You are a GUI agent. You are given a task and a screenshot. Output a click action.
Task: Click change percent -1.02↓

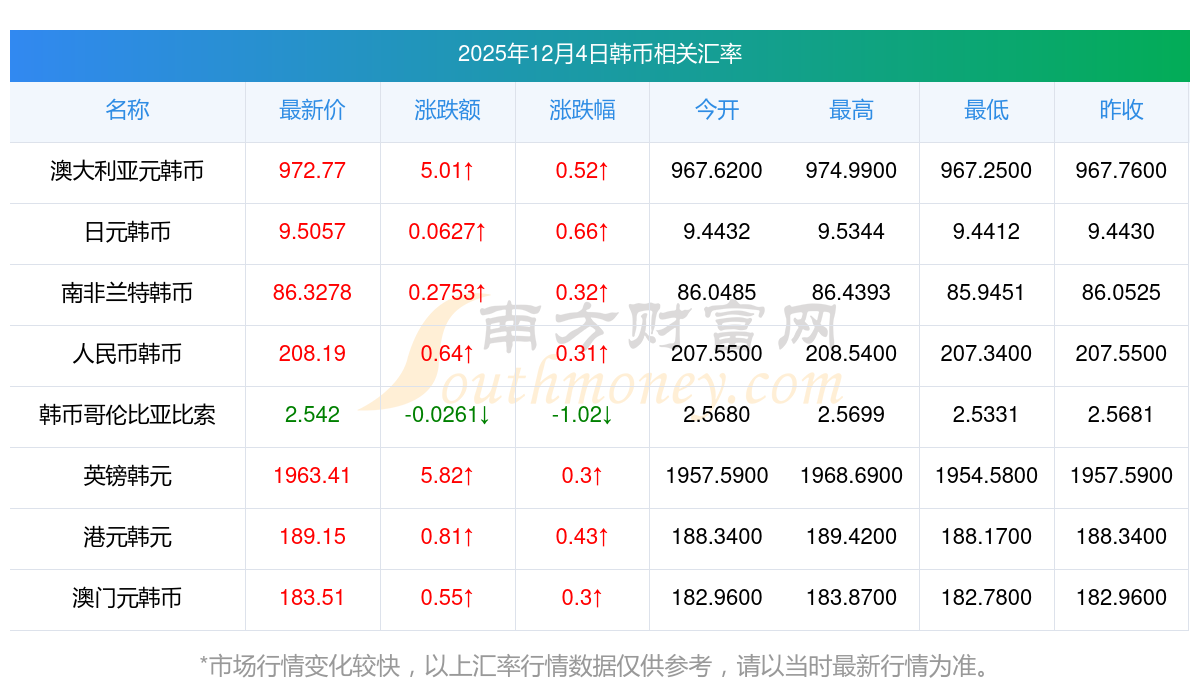click(x=582, y=415)
